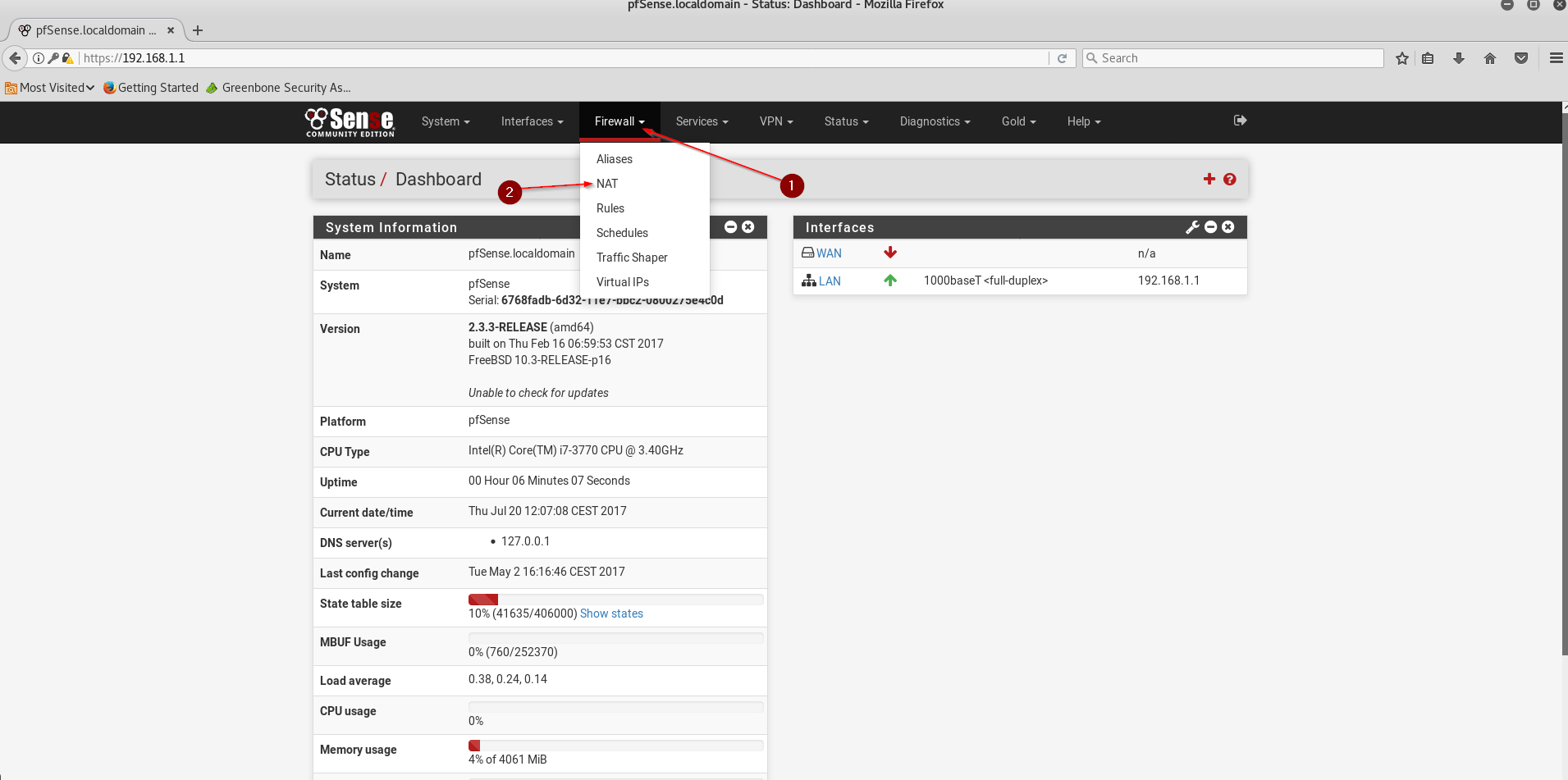1568x780 pixels.
Task: Collapse the Firewall dropdown menu
Action: pos(619,121)
